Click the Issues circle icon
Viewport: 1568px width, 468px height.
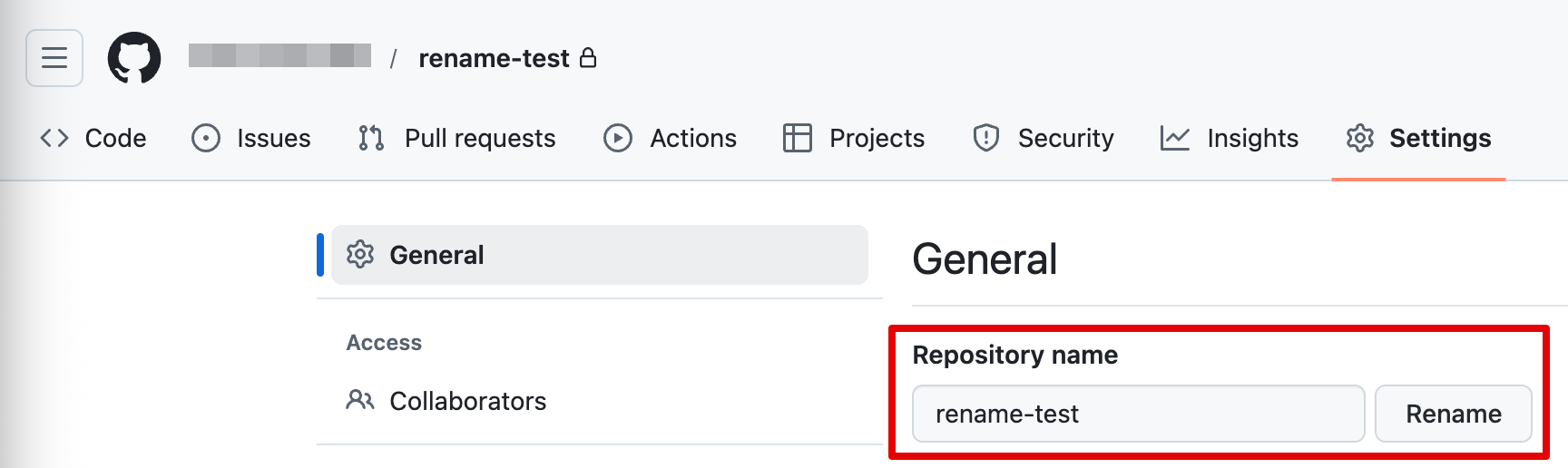[206, 138]
